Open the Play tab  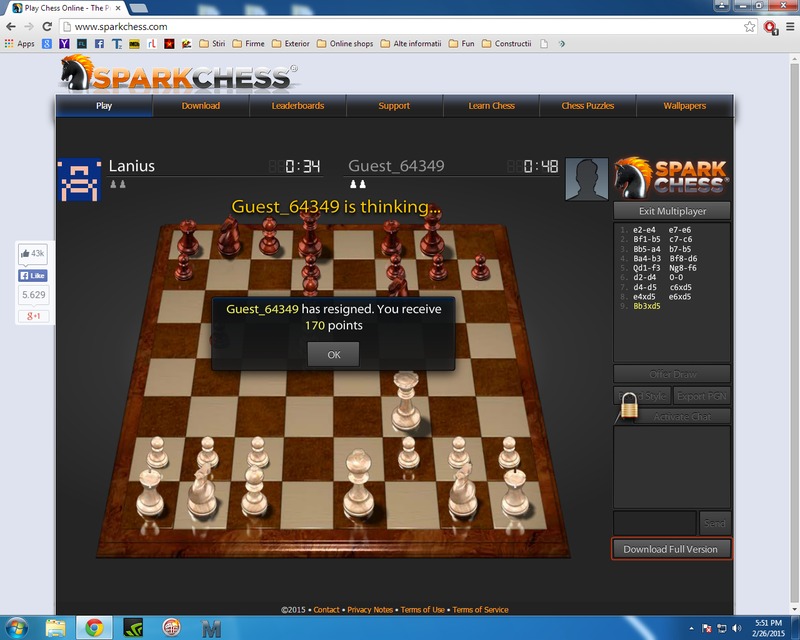pos(104,106)
